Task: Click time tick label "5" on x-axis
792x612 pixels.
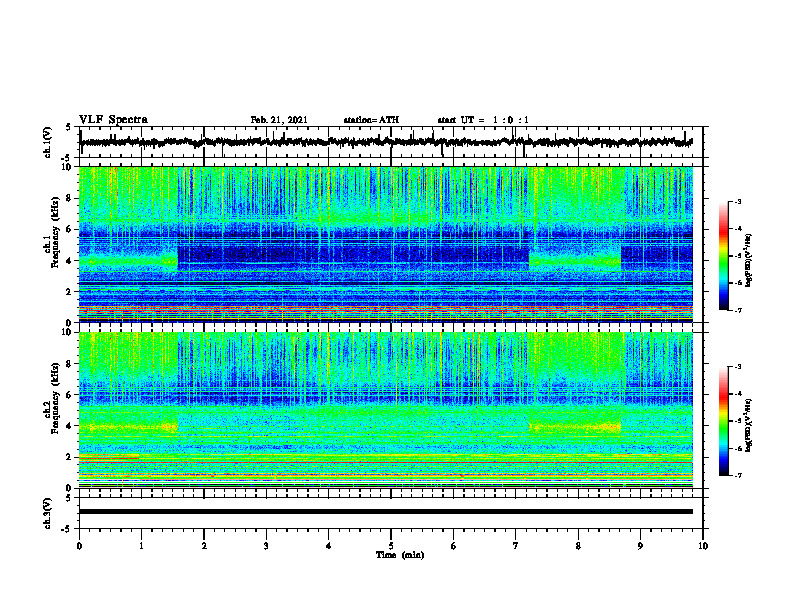Action: pos(391,546)
